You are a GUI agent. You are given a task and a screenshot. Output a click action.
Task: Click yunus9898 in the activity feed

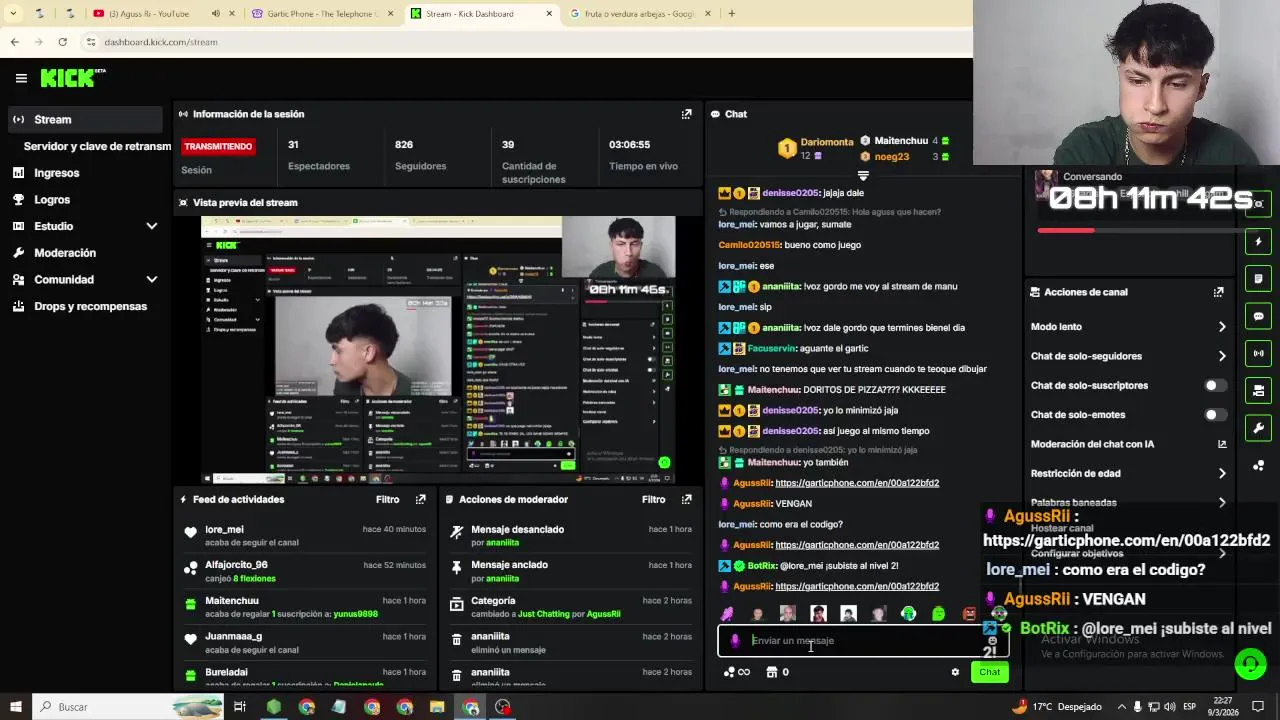(x=355, y=614)
